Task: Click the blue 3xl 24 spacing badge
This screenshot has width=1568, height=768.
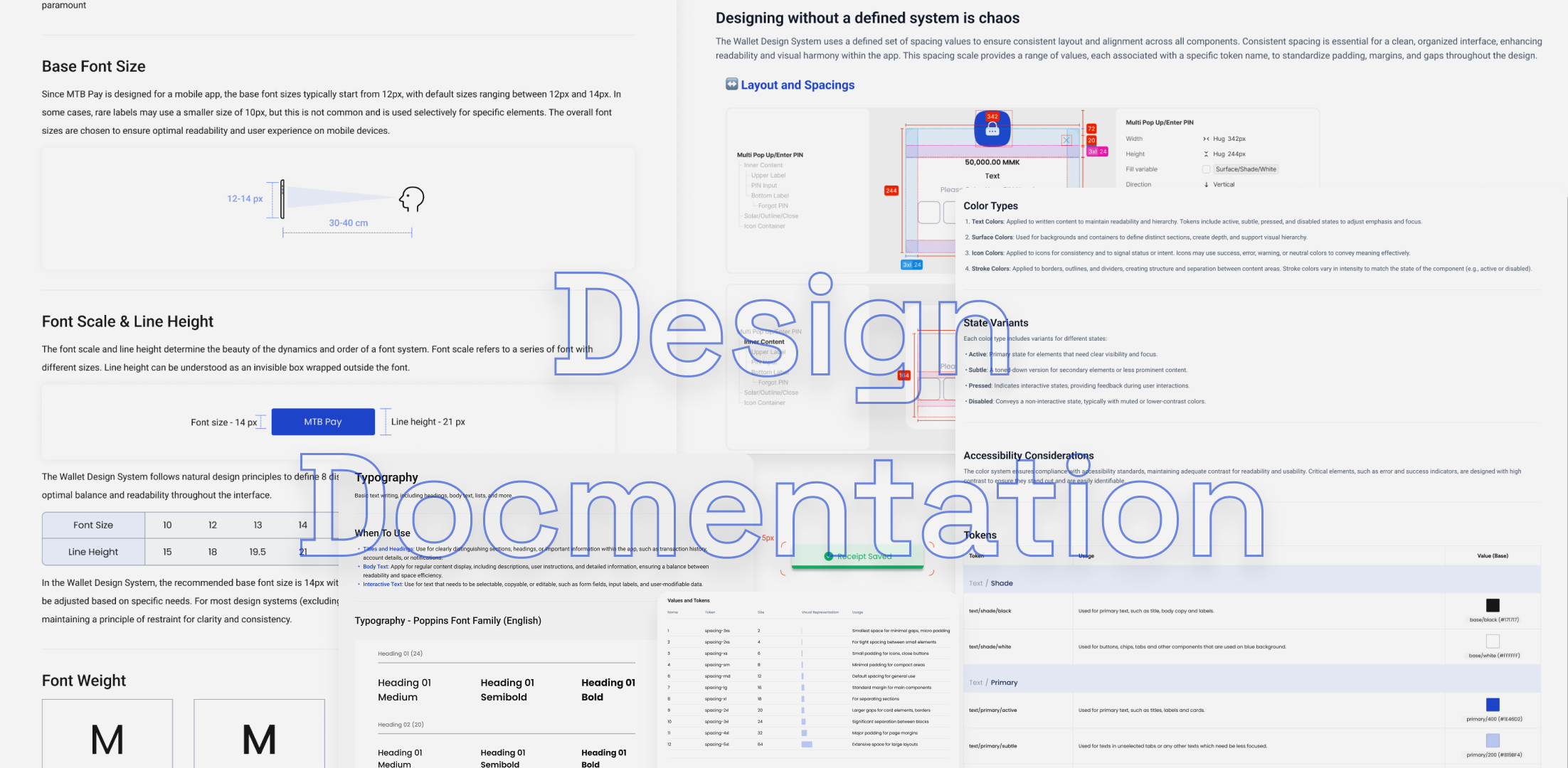Action: click(x=912, y=265)
